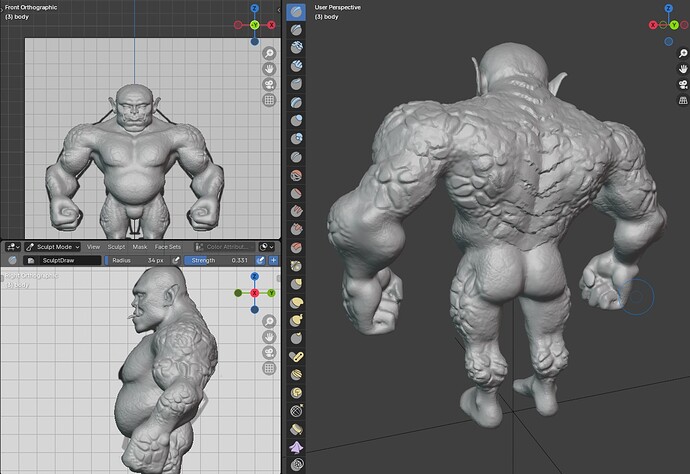690x474 pixels.
Task: Select the Blob brush tool
Action: click(x=296, y=139)
